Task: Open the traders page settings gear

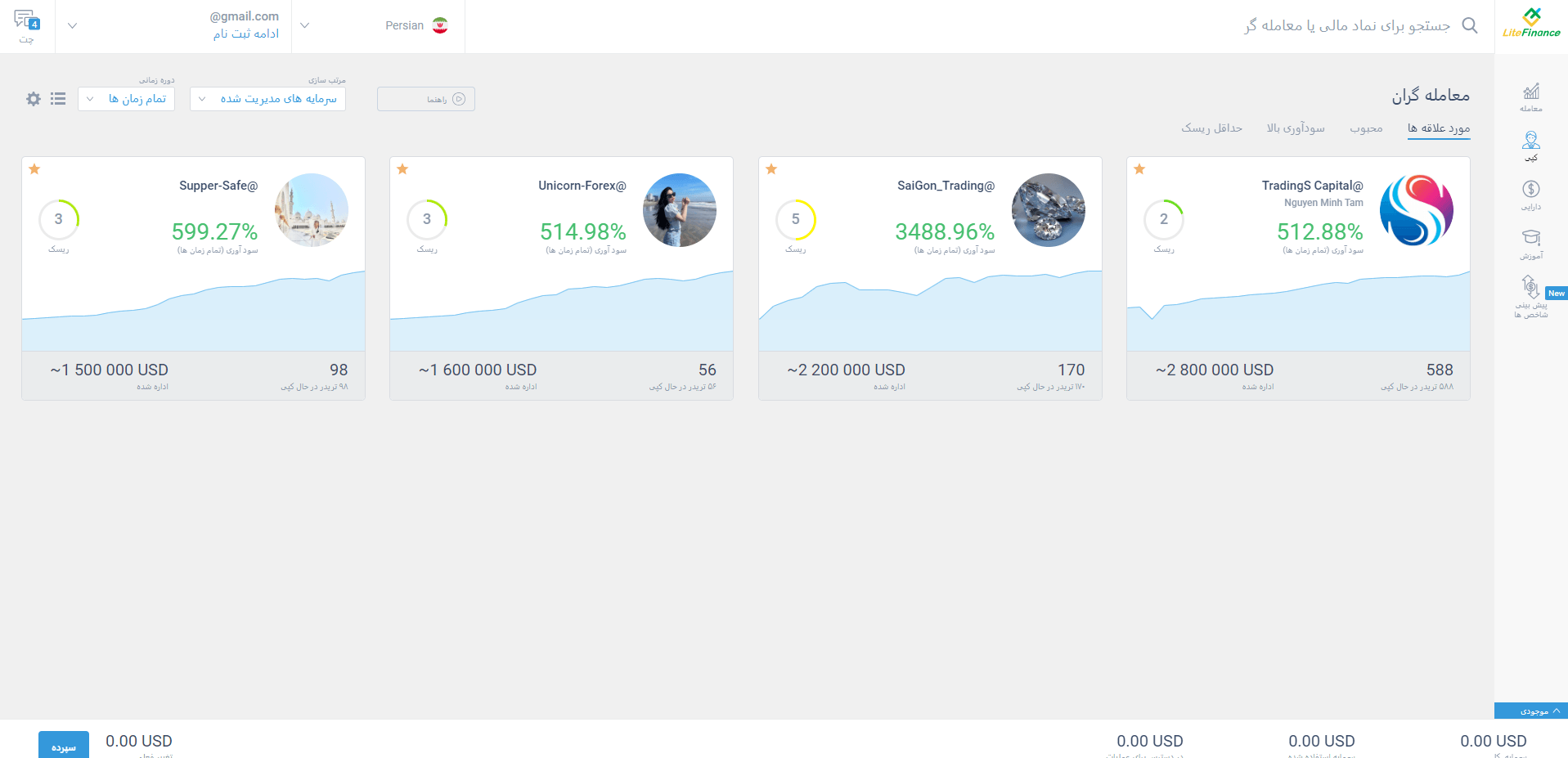Action: (34, 99)
